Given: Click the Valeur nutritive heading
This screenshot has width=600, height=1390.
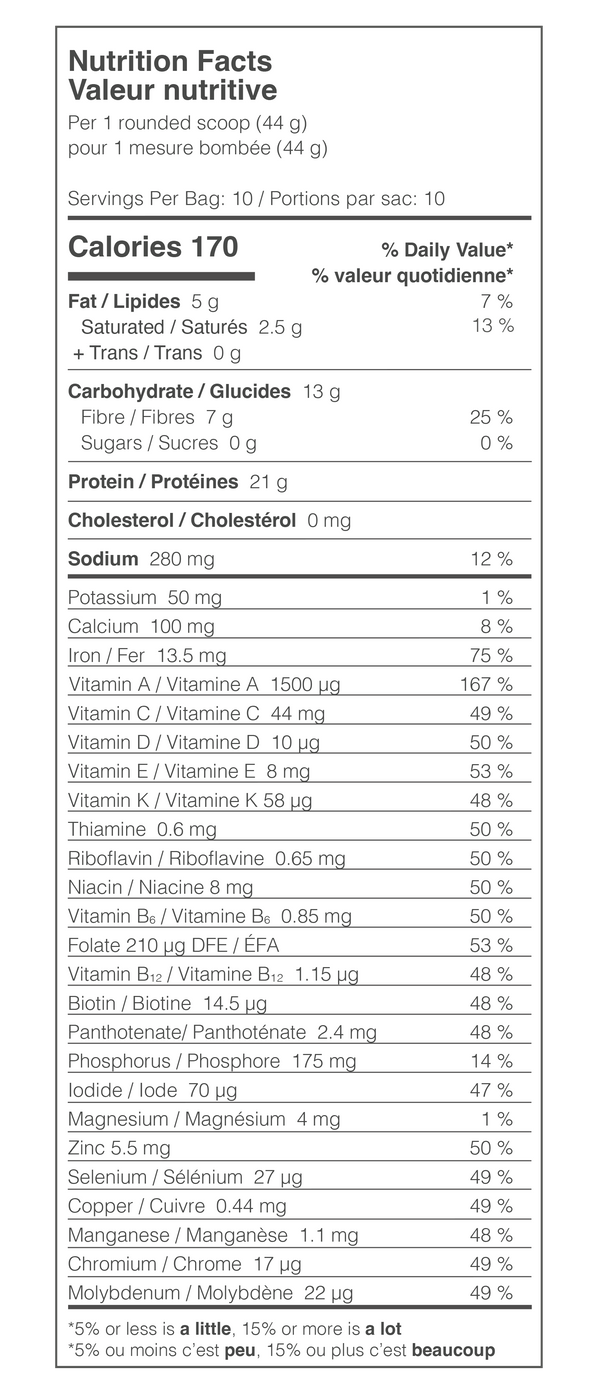Looking at the screenshot, I should point(172,91).
